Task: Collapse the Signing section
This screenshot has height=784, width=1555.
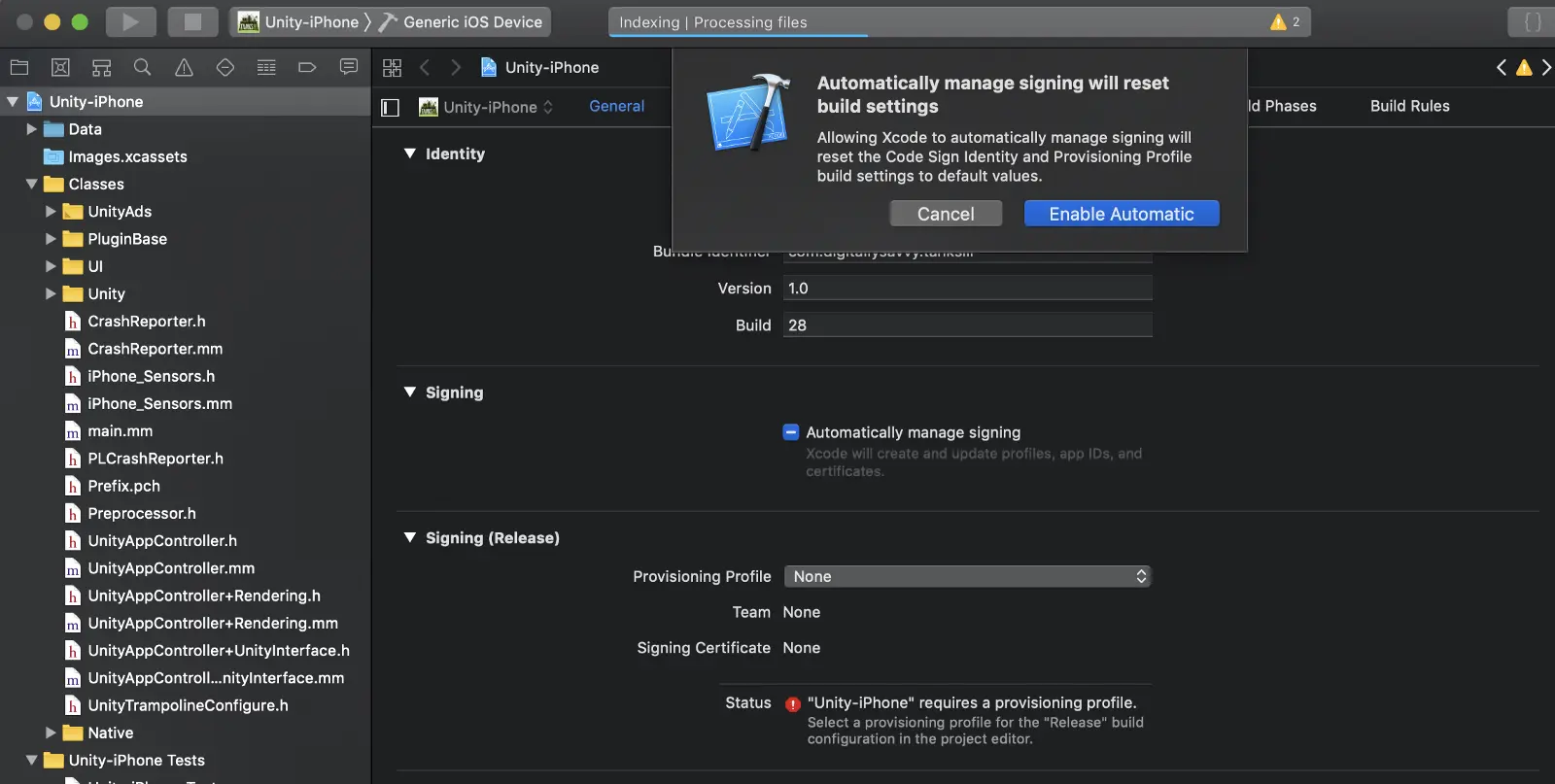Action: click(x=410, y=392)
